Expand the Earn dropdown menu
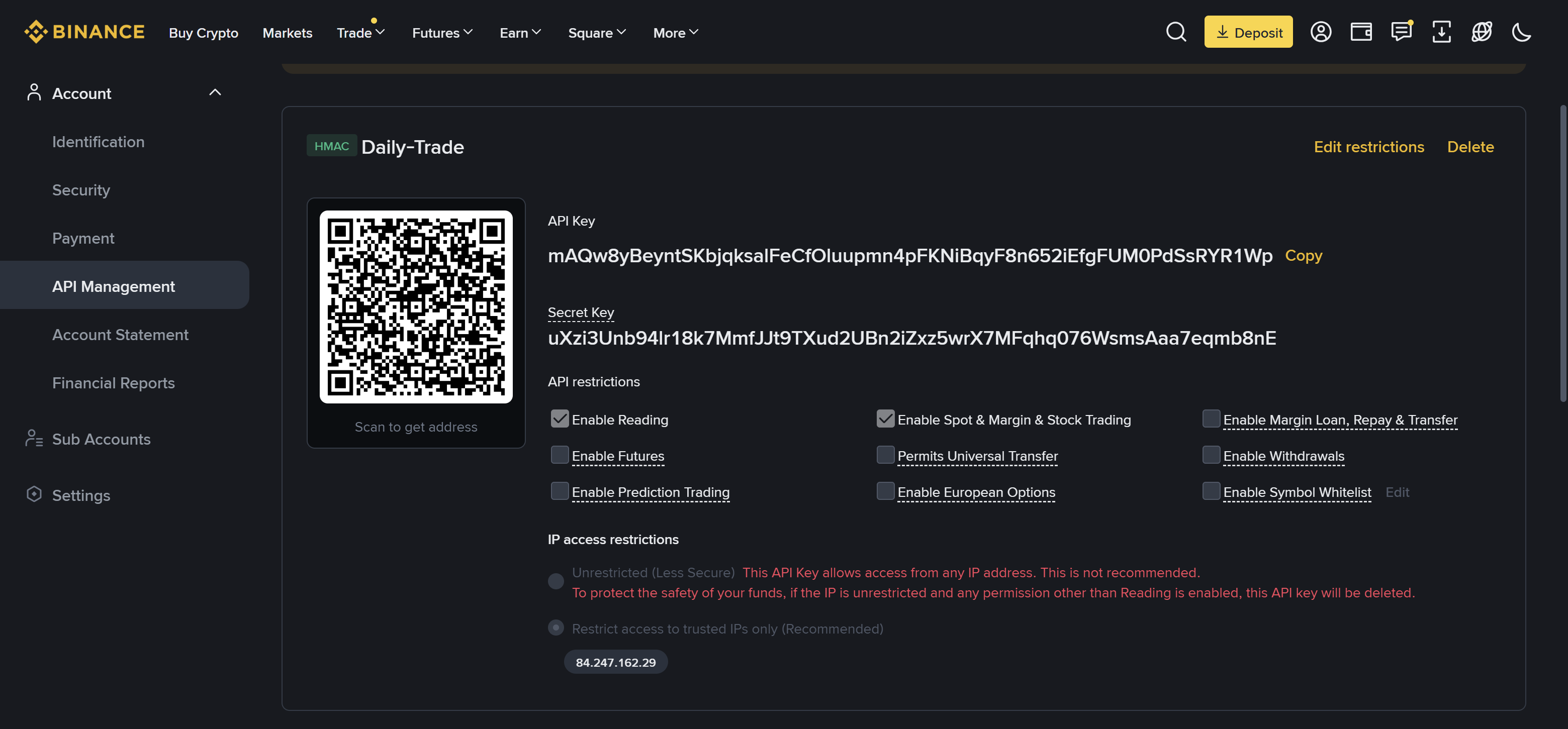 click(520, 33)
